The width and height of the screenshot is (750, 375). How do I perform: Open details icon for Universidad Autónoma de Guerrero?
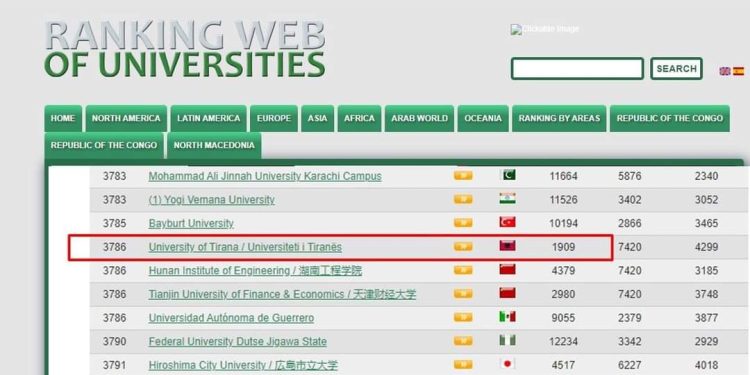point(463,317)
